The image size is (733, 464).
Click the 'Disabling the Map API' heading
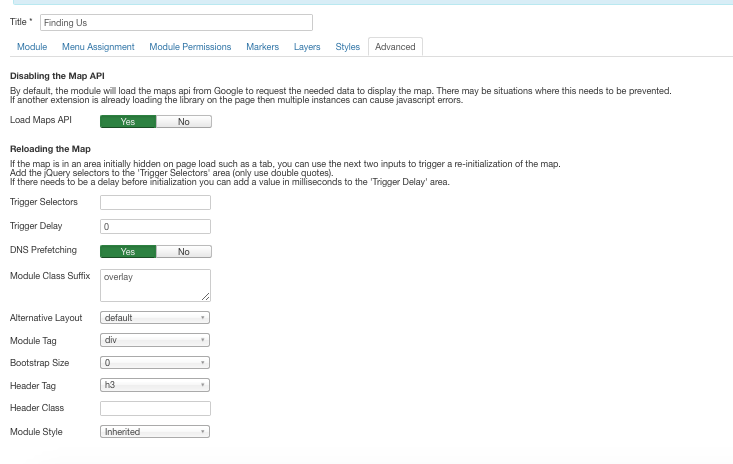pos(57,76)
